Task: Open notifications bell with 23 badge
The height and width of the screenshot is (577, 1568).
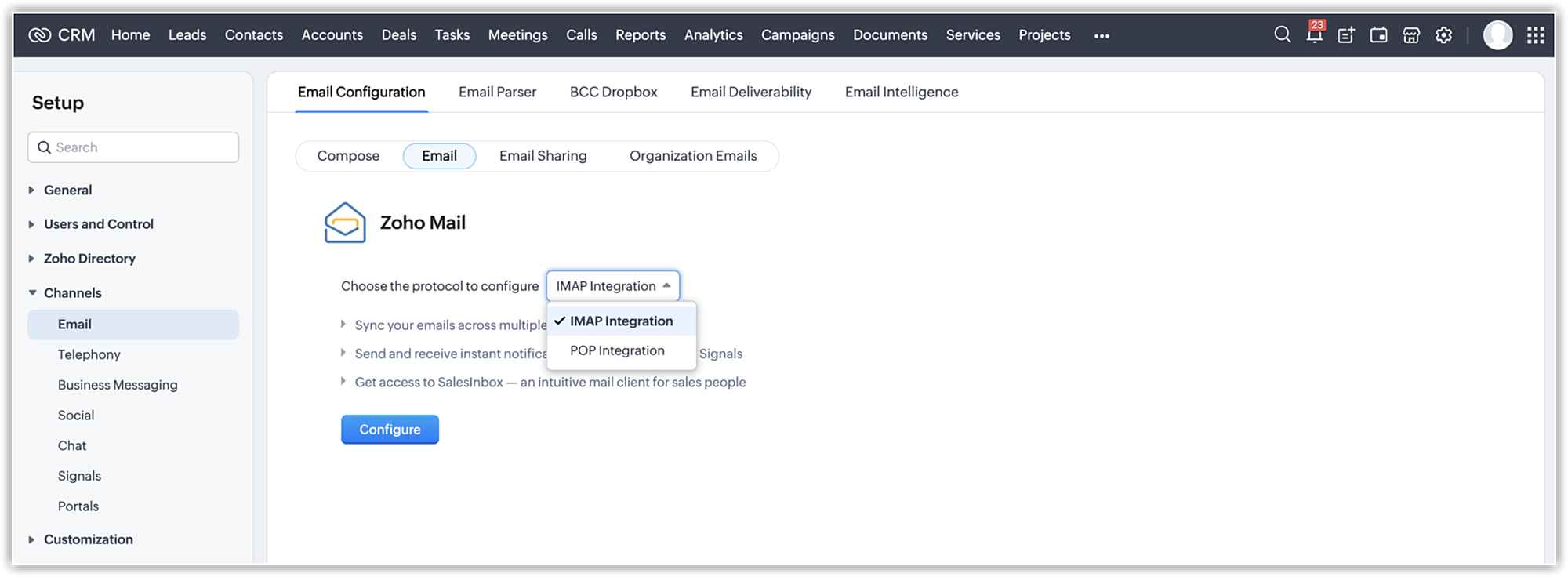Action: click(1315, 34)
